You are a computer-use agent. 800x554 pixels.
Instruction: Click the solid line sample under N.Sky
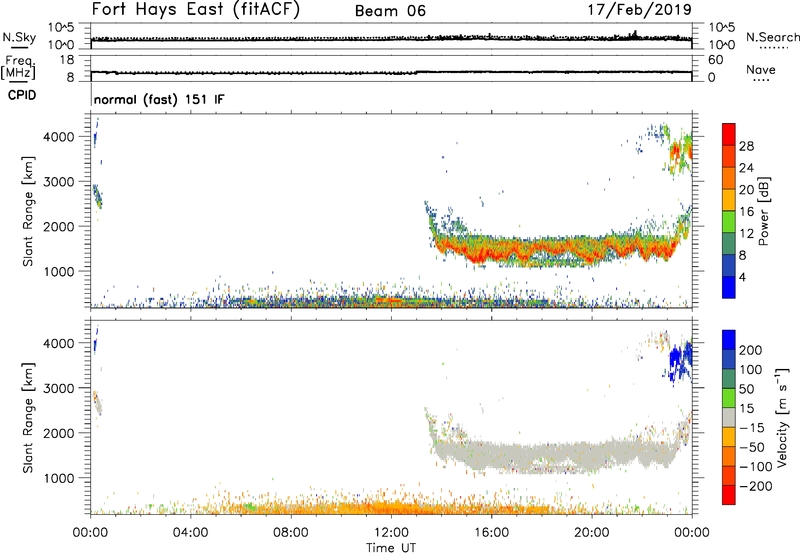coord(19,48)
